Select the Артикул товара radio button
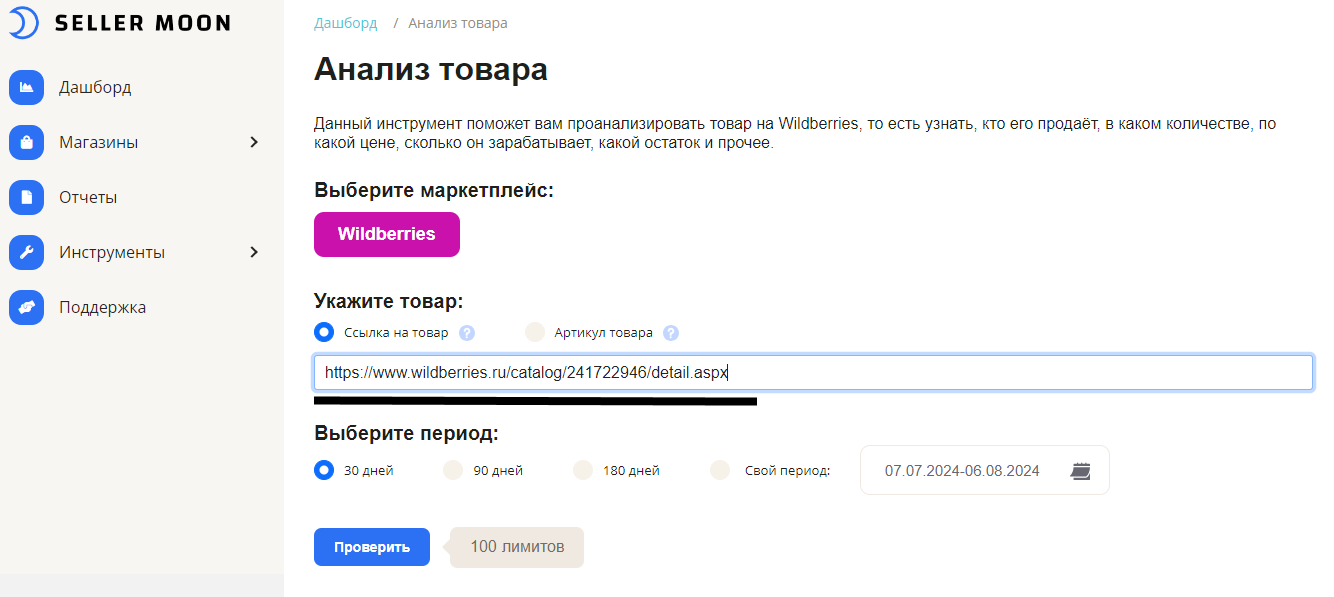 [x=535, y=332]
